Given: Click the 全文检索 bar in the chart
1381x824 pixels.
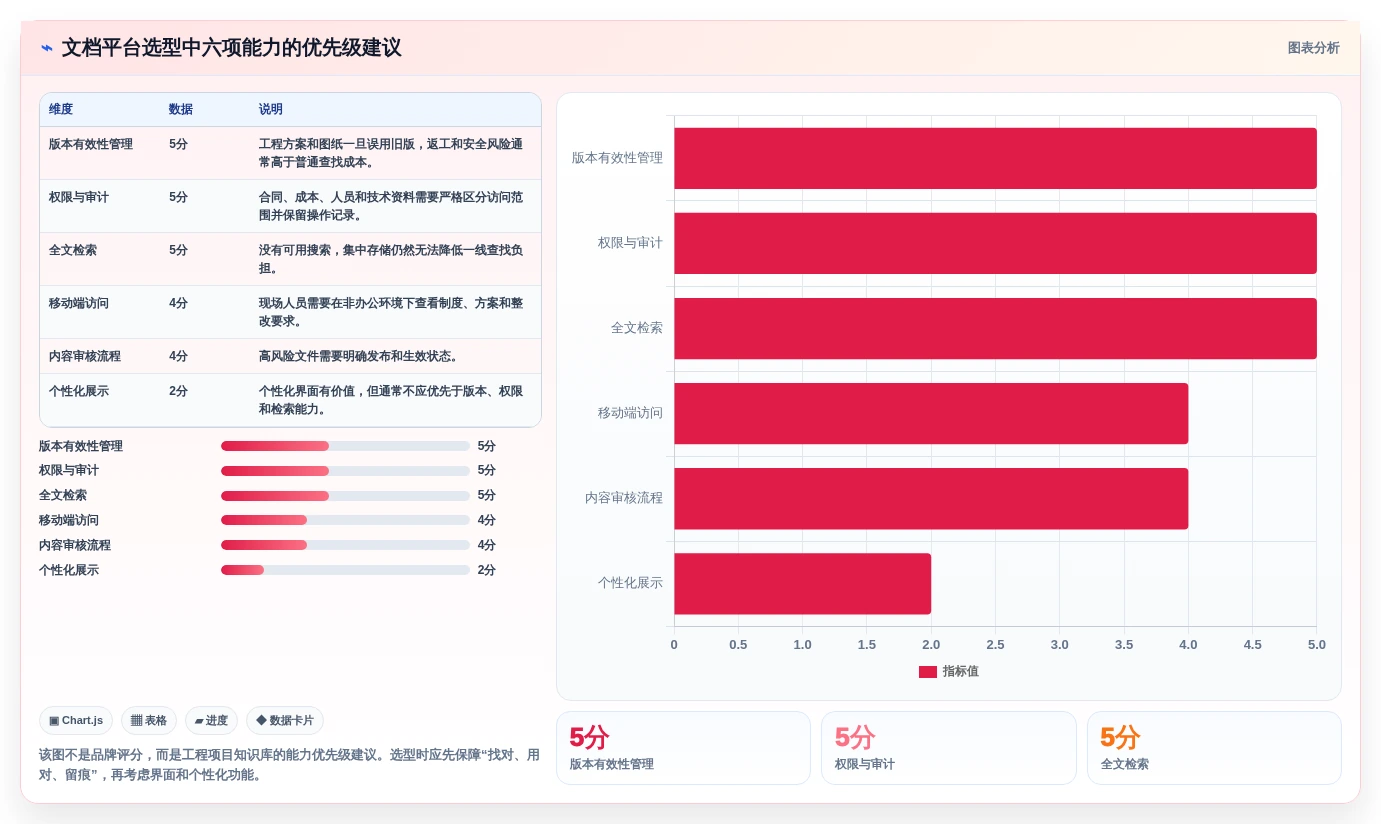Looking at the screenshot, I should coord(995,328).
